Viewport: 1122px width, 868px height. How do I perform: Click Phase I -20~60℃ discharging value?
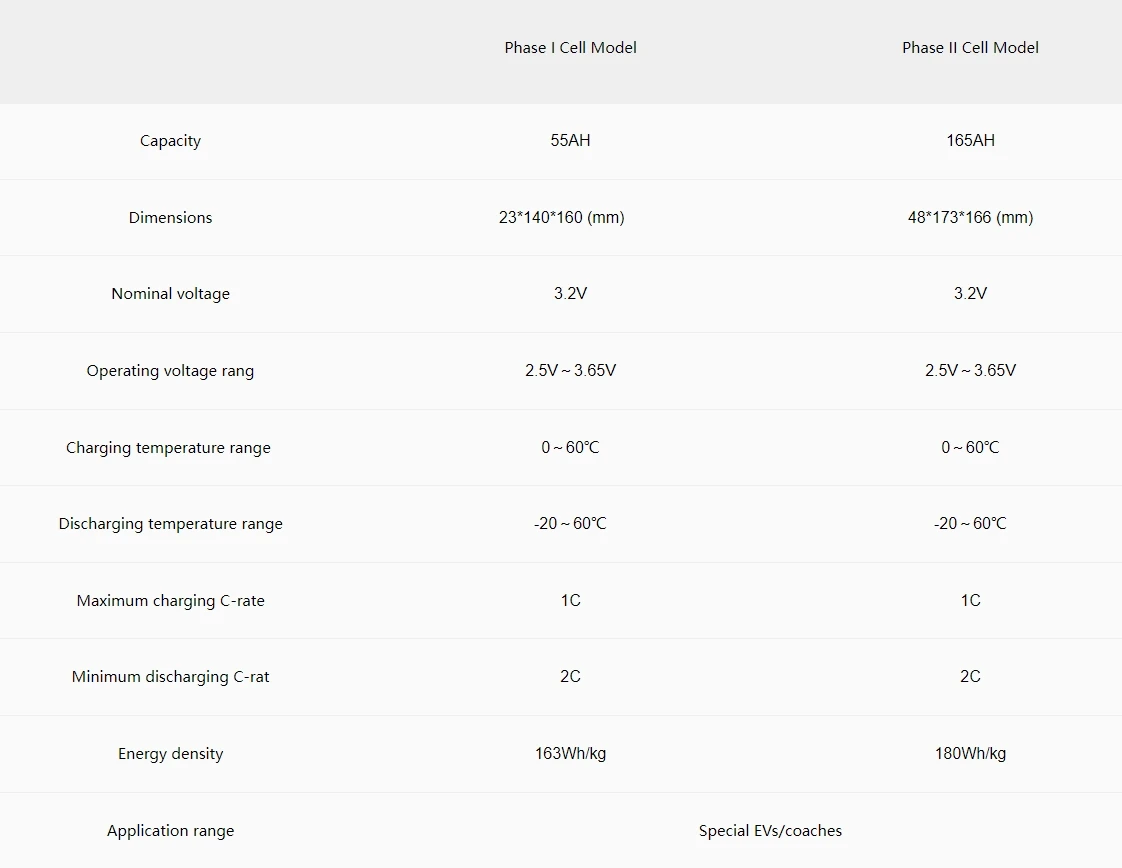pyautogui.click(x=570, y=524)
